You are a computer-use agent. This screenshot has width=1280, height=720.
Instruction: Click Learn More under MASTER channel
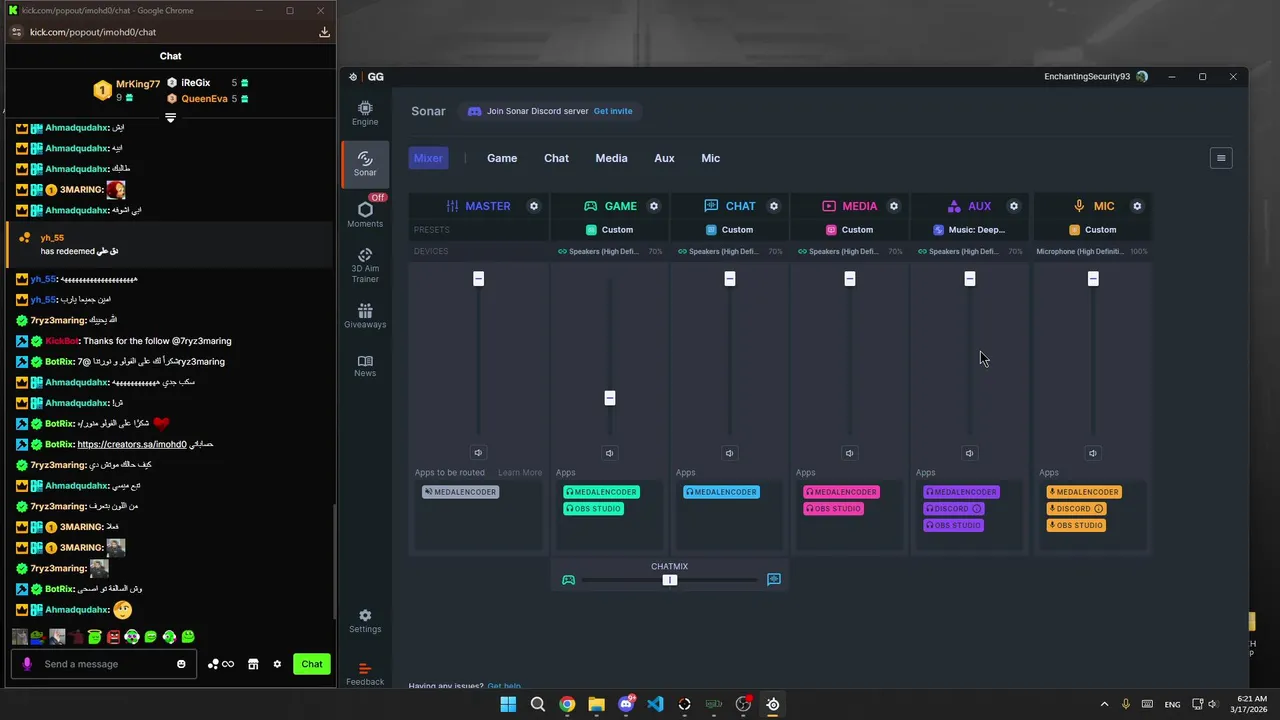click(520, 473)
